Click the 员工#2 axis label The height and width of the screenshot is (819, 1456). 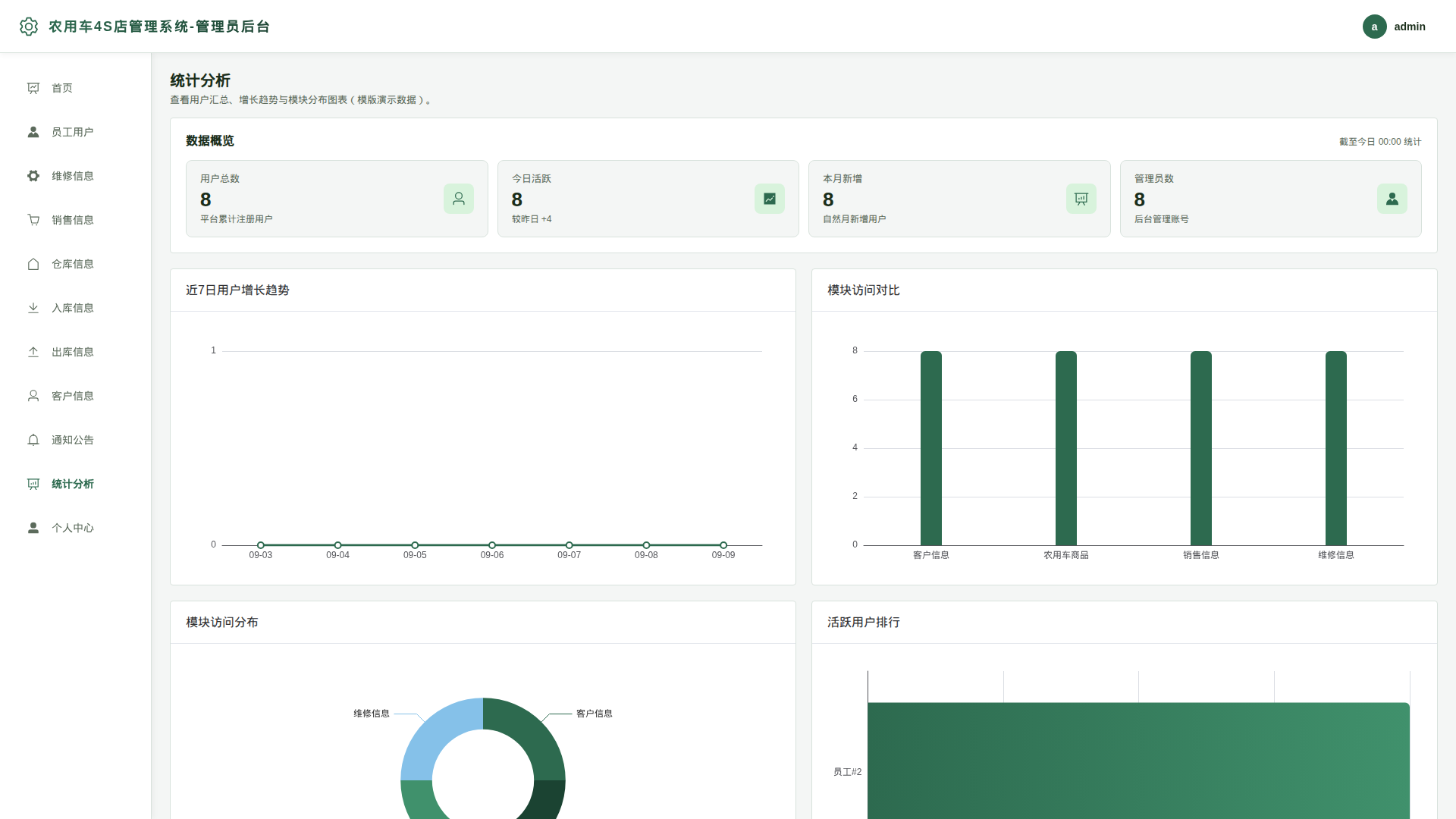click(848, 772)
